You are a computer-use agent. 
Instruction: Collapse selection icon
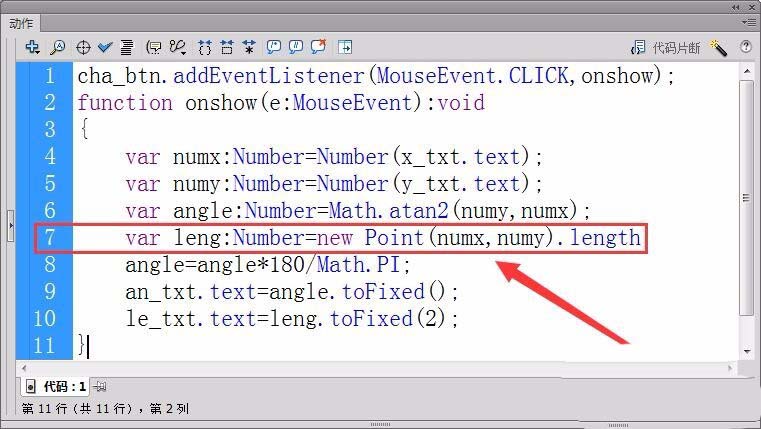(227, 47)
